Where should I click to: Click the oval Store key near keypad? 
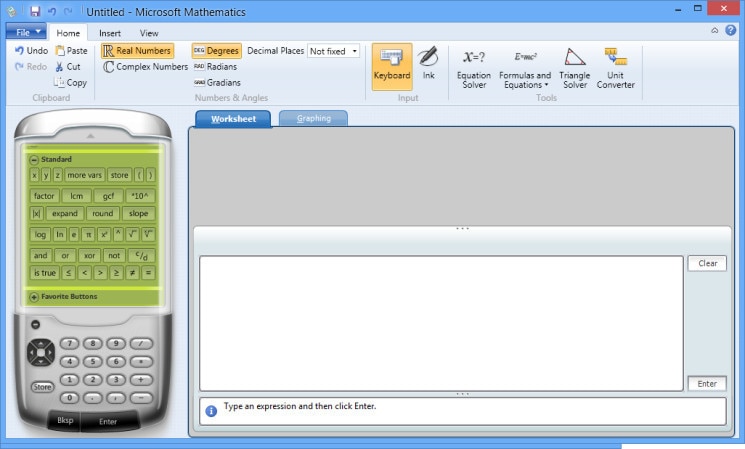[x=42, y=387]
